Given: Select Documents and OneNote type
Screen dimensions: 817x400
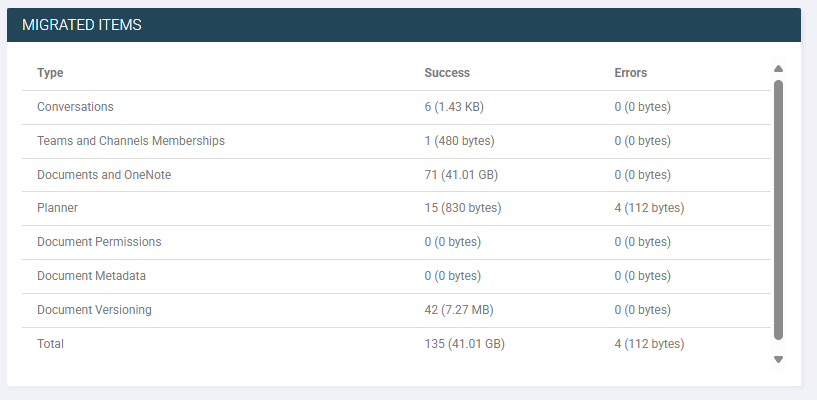Looking at the screenshot, I should tap(104, 175).
